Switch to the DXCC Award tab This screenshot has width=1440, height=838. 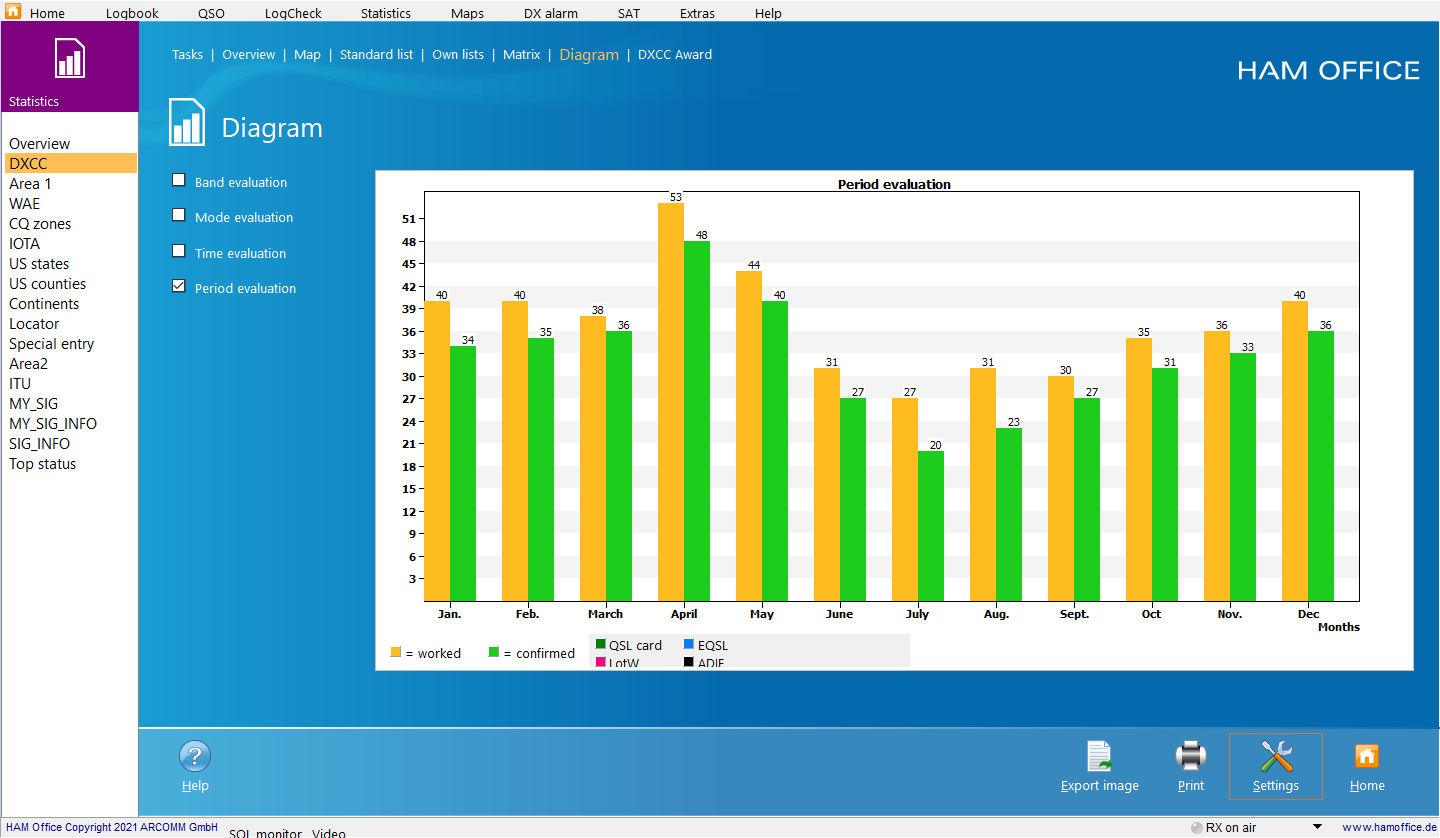click(675, 55)
